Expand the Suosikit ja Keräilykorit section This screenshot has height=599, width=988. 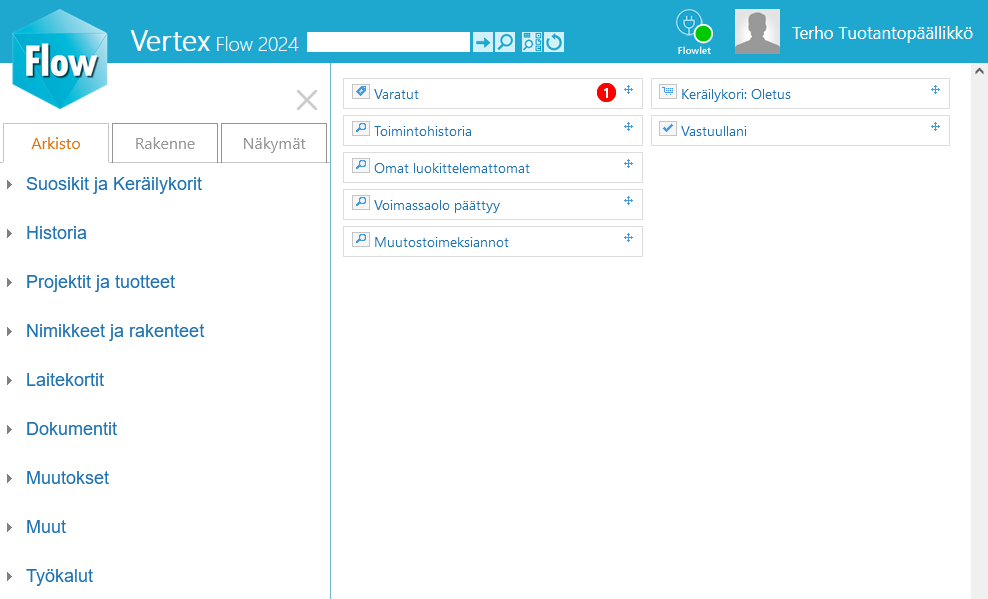click(x=114, y=184)
